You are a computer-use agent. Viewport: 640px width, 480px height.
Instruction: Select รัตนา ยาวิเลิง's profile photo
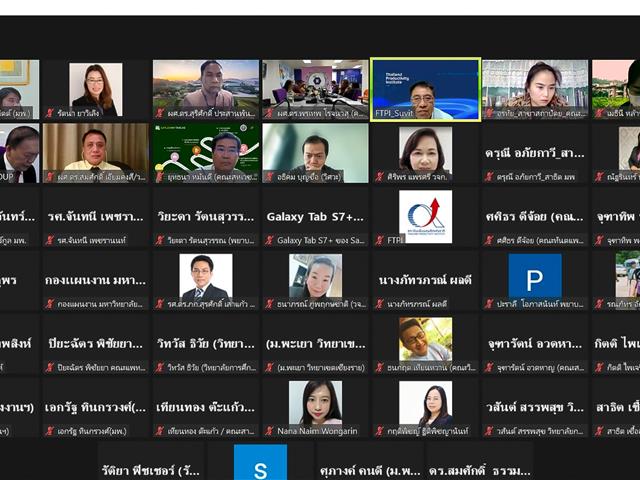pyautogui.click(x=96, y=89)
